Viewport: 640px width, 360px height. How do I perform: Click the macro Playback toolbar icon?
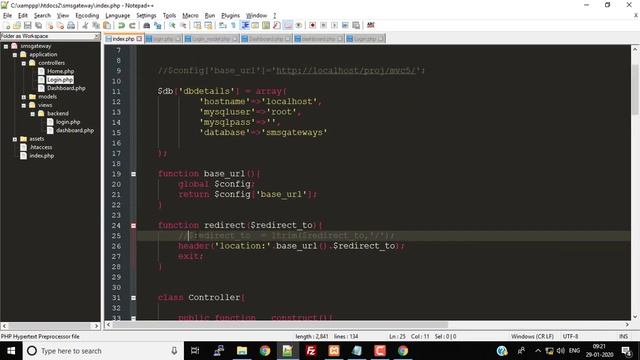pos(334,25)
